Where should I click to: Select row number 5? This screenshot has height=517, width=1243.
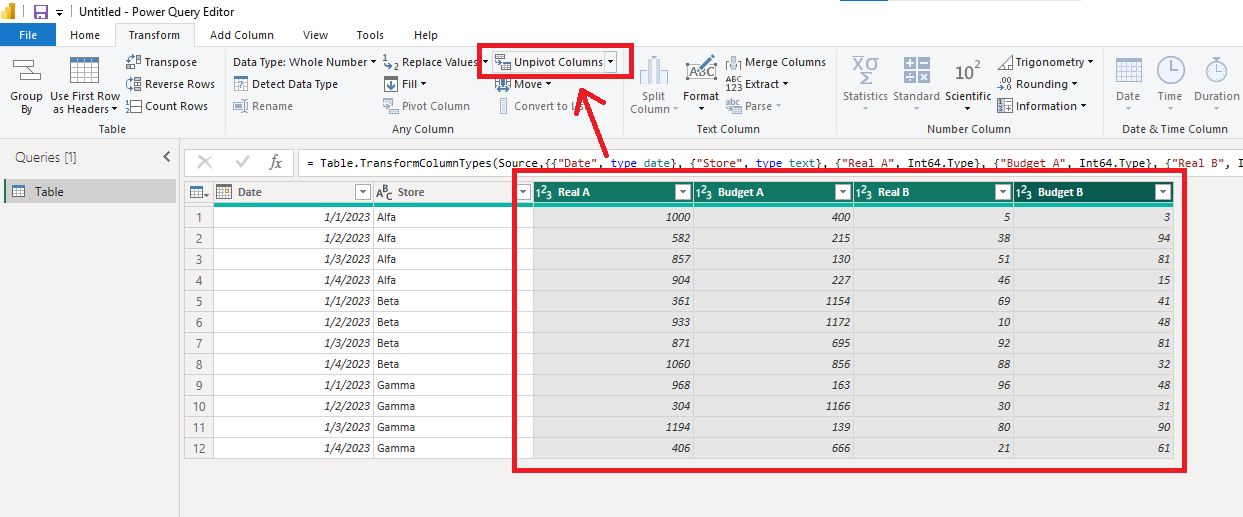coord(199,301)
